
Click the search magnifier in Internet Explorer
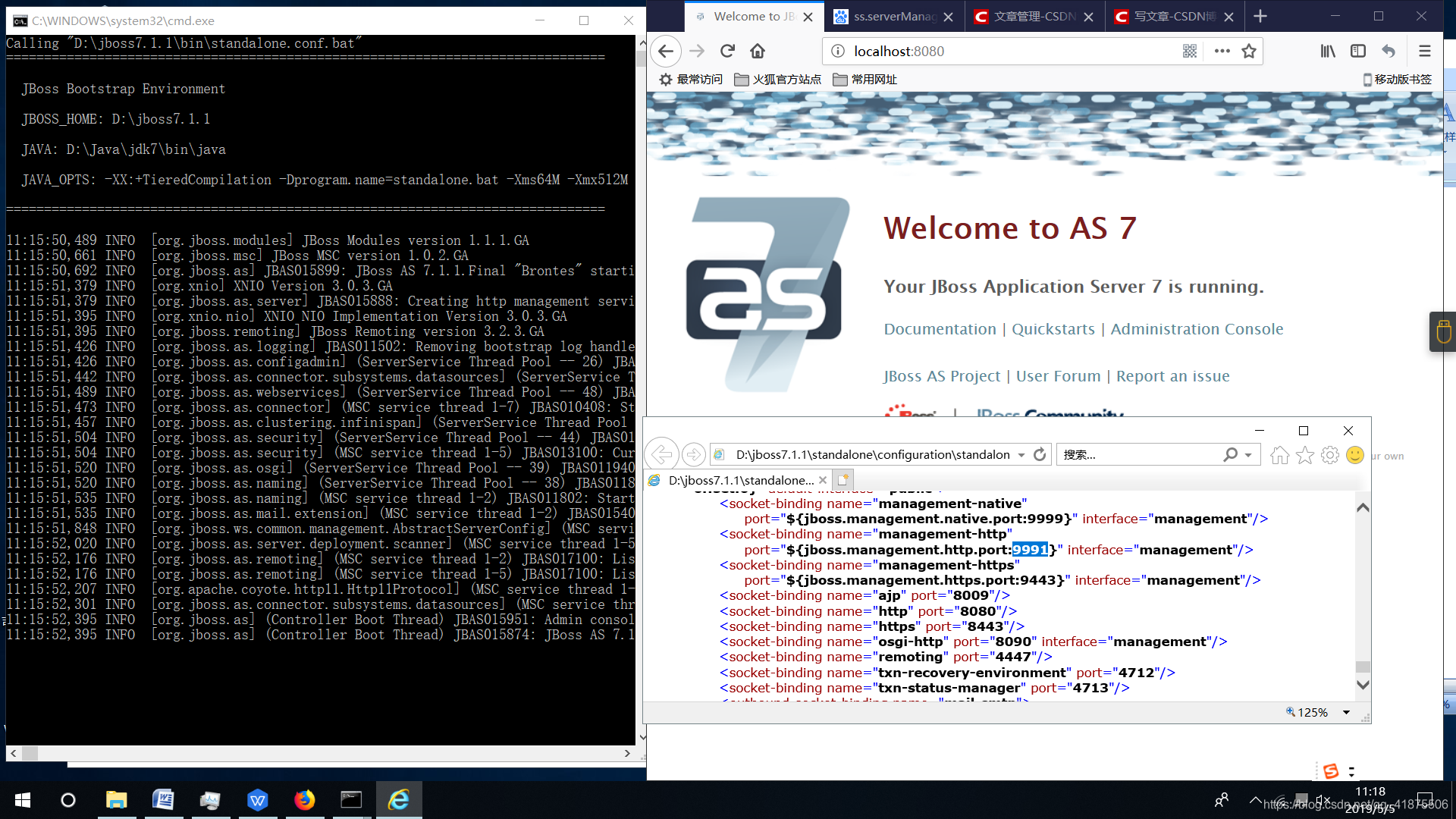click(x=1230, y=454)
